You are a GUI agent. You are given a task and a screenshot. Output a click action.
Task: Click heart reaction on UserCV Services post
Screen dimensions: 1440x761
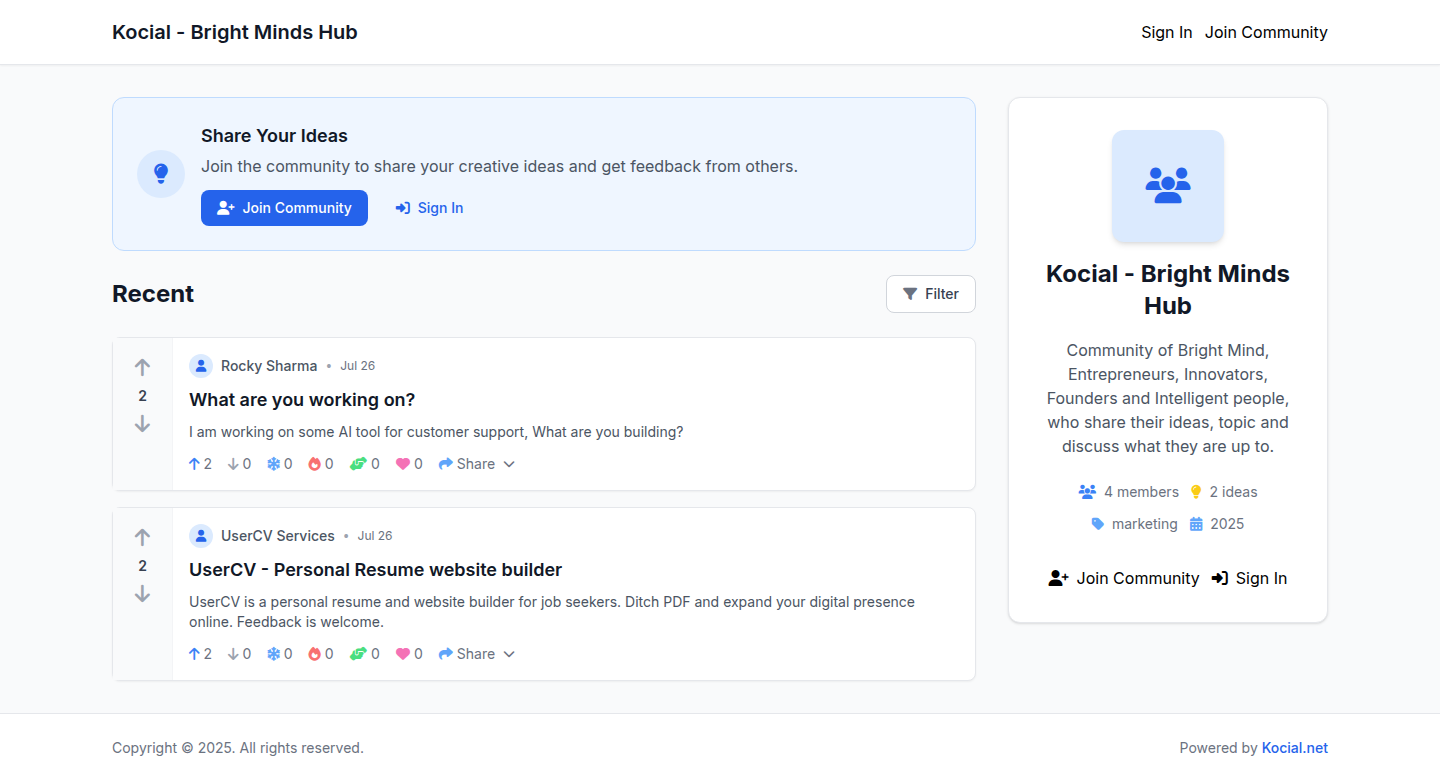click(409, 654)
